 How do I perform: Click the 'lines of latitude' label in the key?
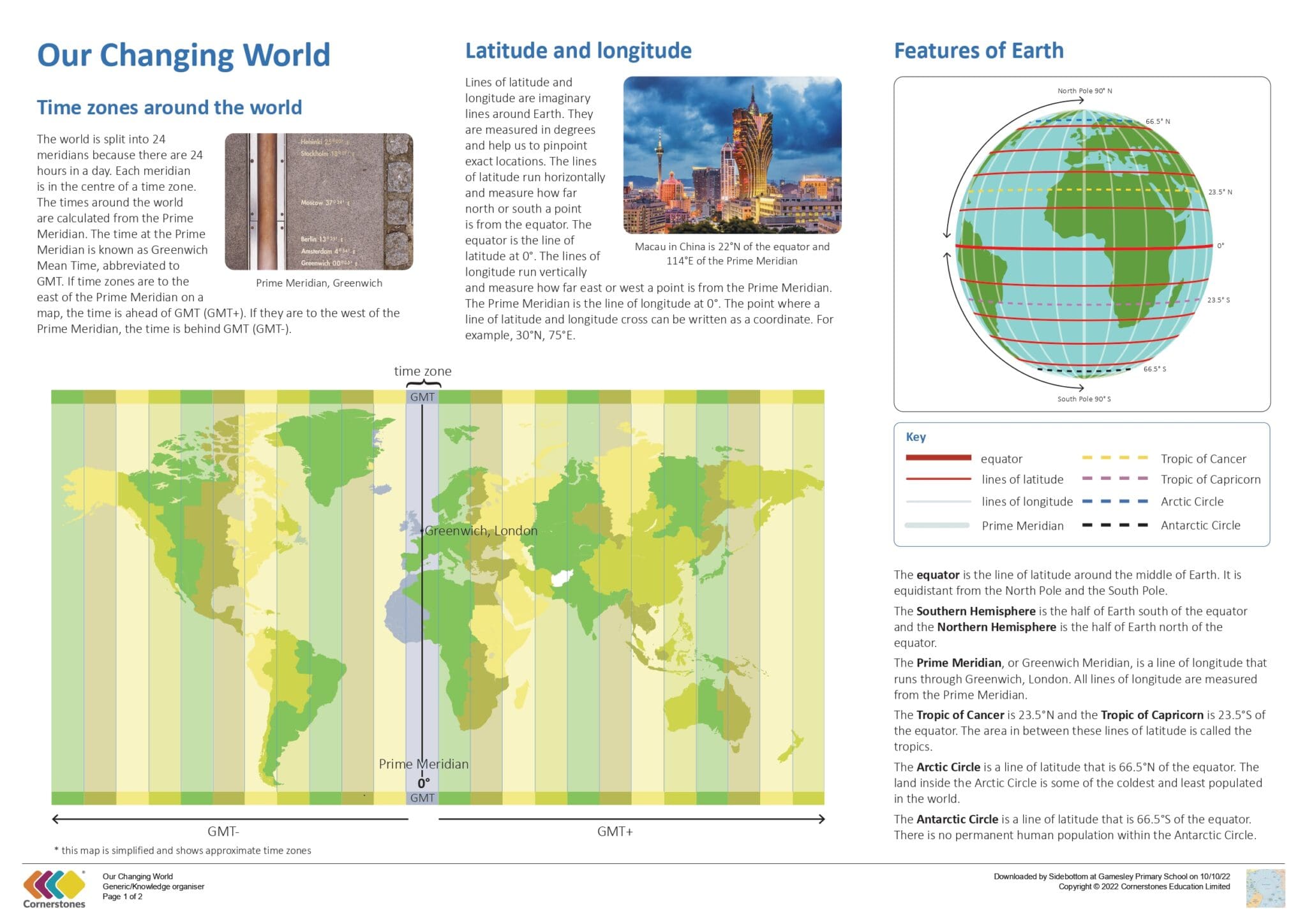pos(1022,479)
